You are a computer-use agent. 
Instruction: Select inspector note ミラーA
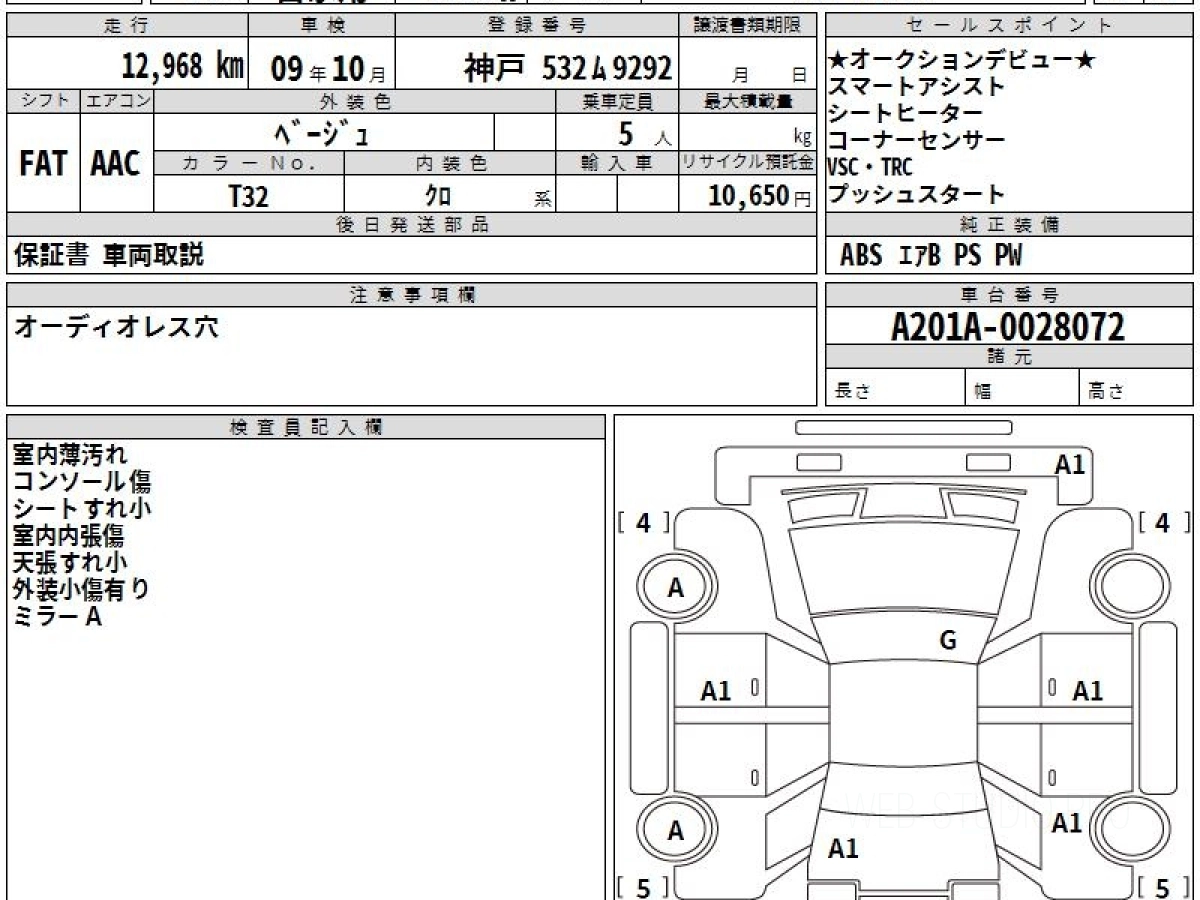click(57, 616)
